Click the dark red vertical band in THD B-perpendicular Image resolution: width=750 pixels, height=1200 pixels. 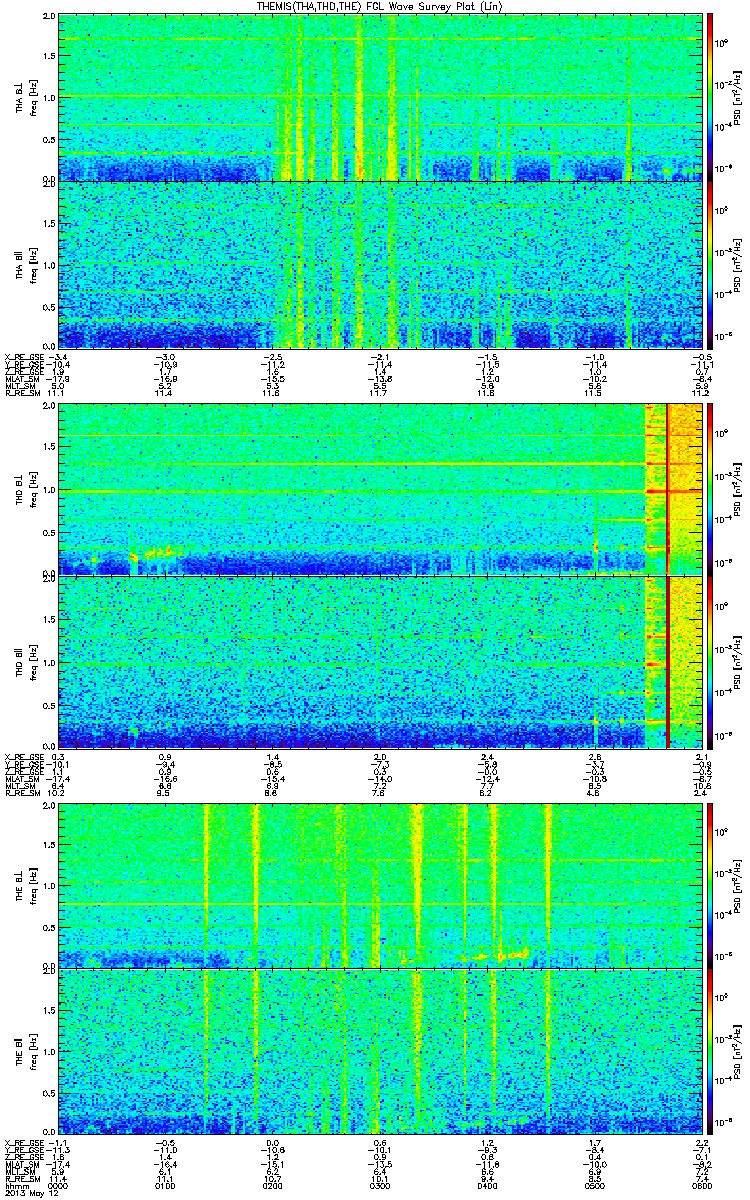point(667,489)
